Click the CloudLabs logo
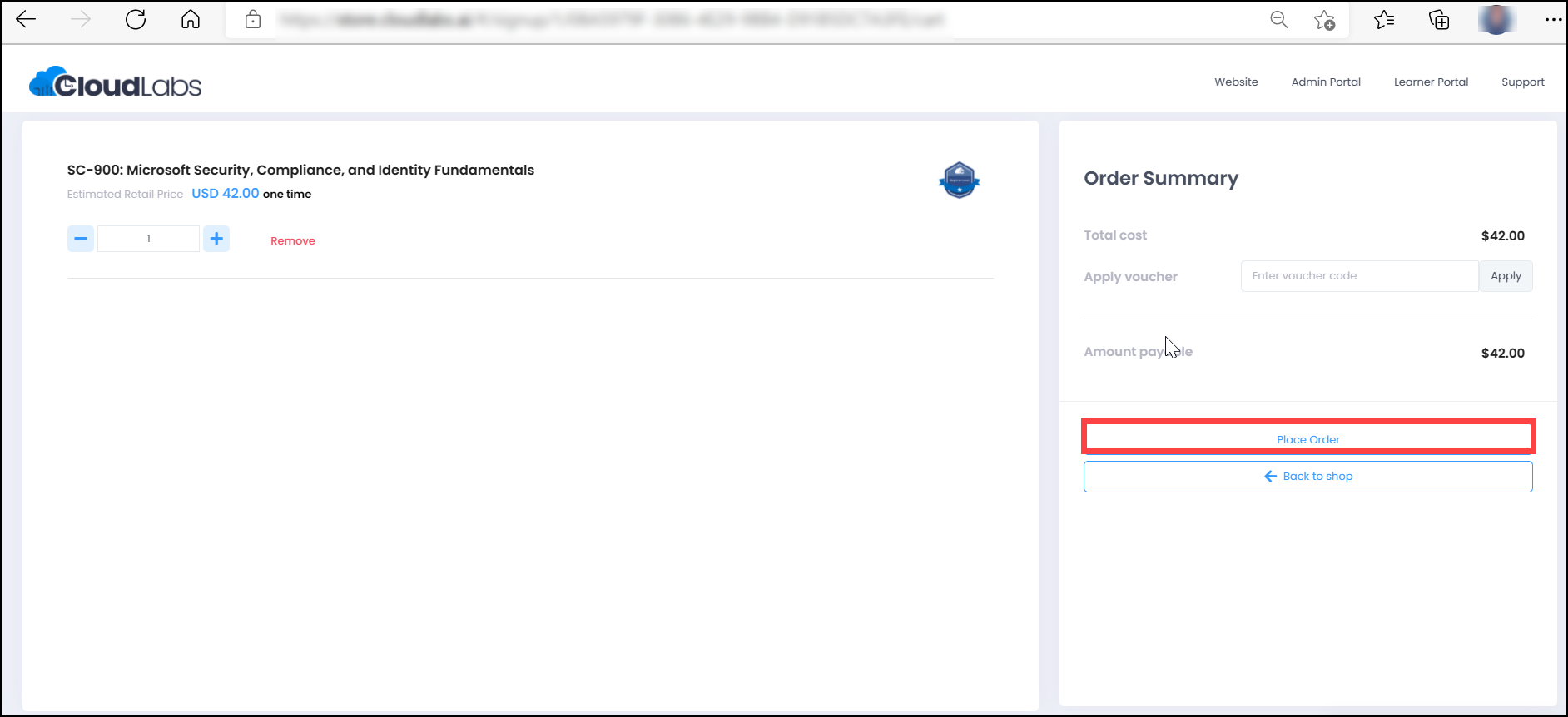1568x717 pixels. pyautogui.click(x=116, y=82)
